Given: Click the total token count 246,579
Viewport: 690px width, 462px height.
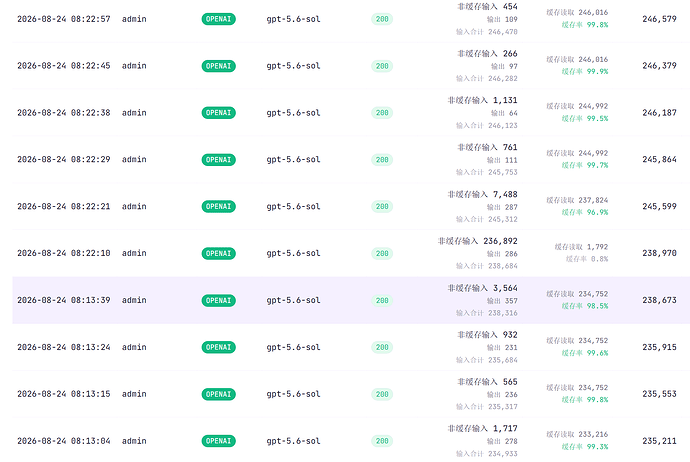Looking at the screenshot, I should [x=659, y=19].
